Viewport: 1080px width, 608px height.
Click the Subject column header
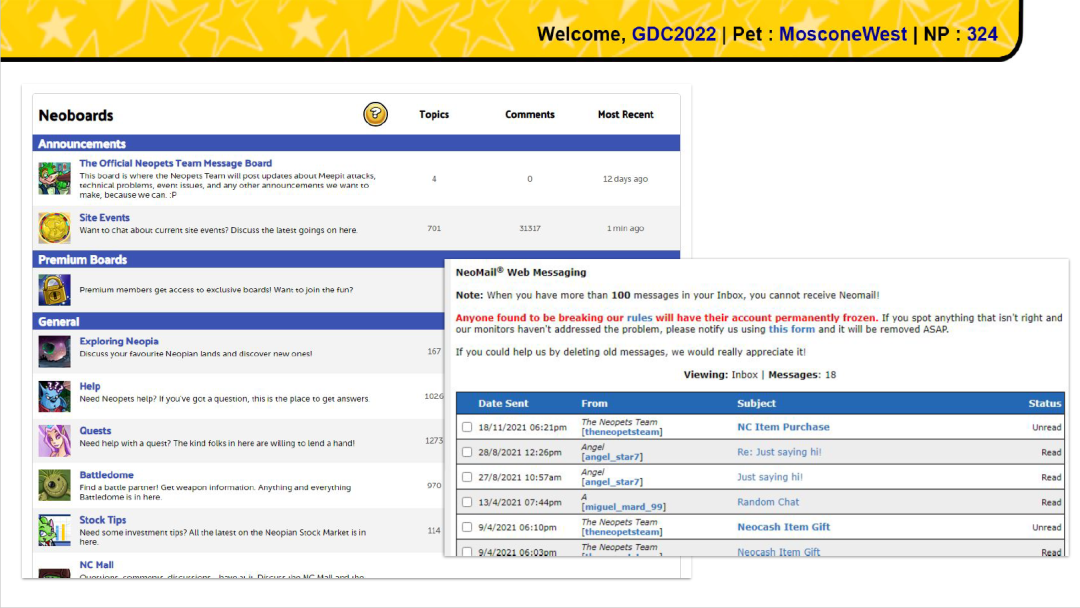756,403
